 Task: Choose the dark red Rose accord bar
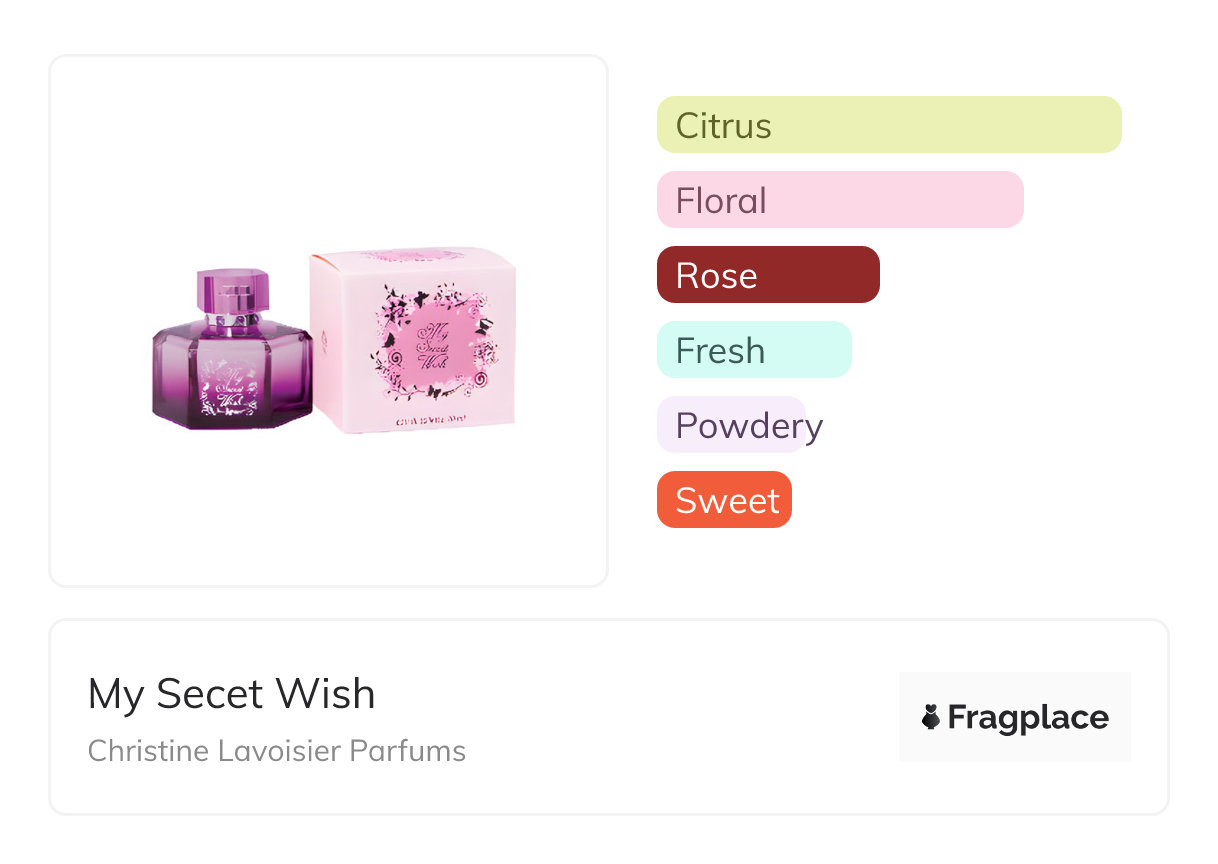click(768, 275)
